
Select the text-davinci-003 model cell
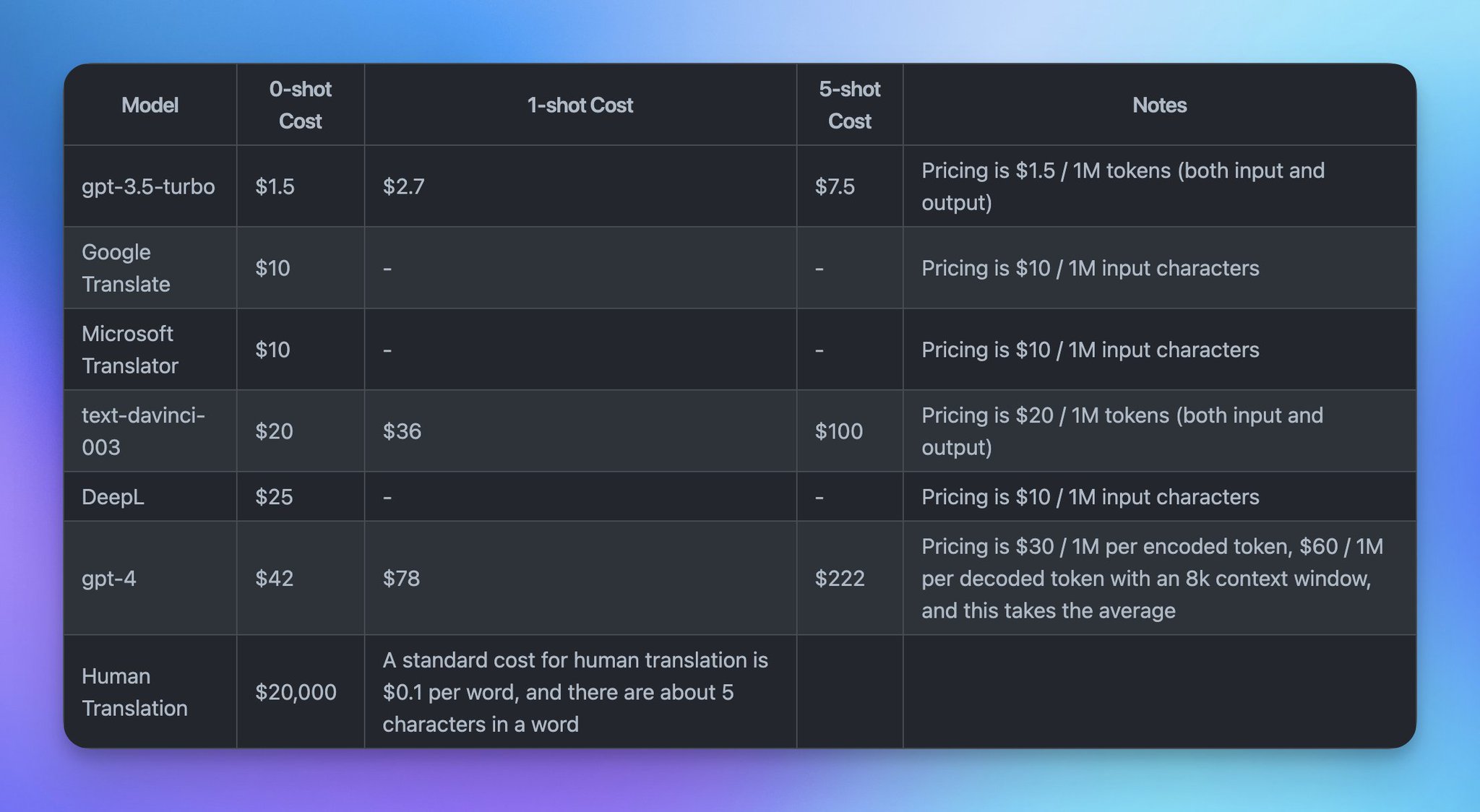pyautogui.click(x=143, y=431)
